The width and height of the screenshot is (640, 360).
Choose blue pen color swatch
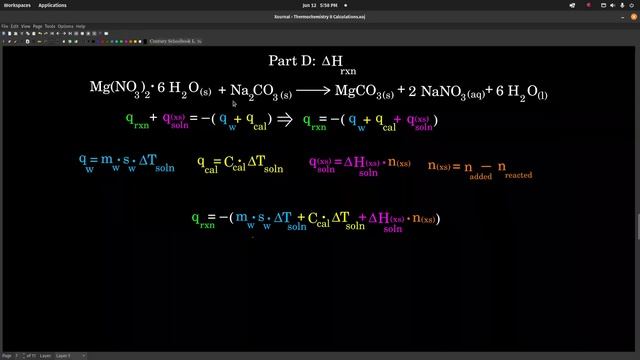point(98,41)
